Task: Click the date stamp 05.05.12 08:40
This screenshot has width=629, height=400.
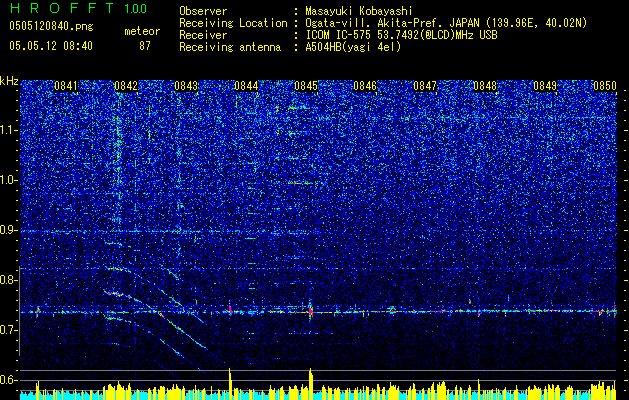Action: [51, 46]
